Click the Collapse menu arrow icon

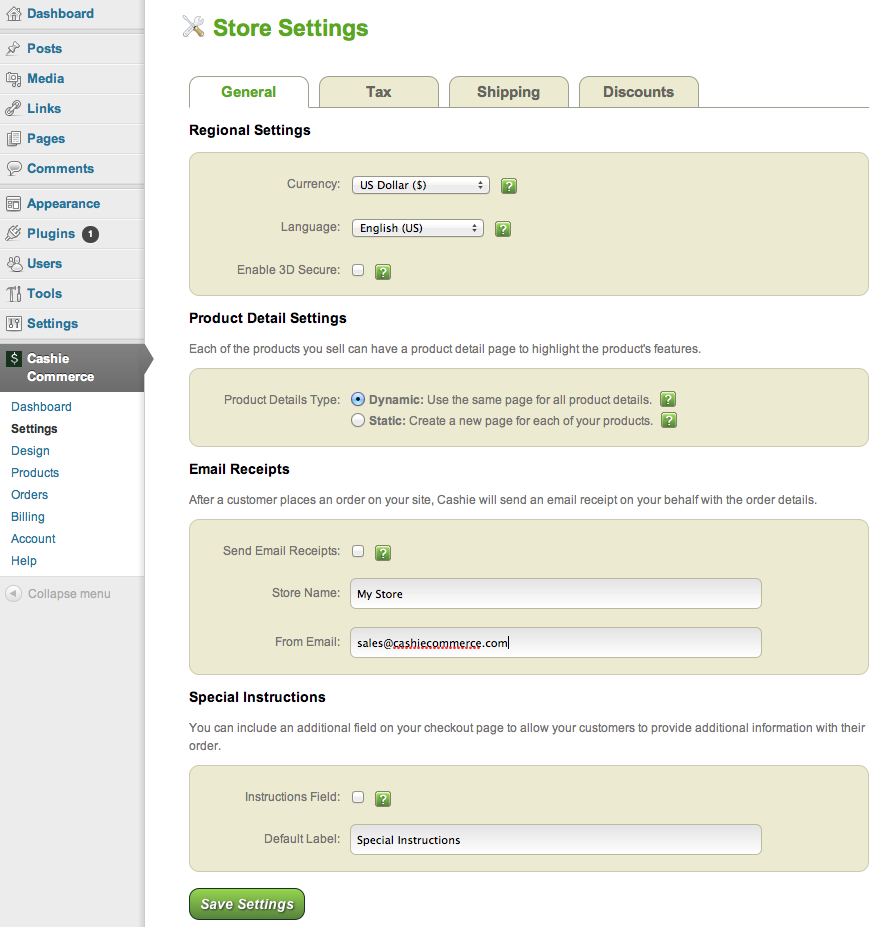[14, 593]
